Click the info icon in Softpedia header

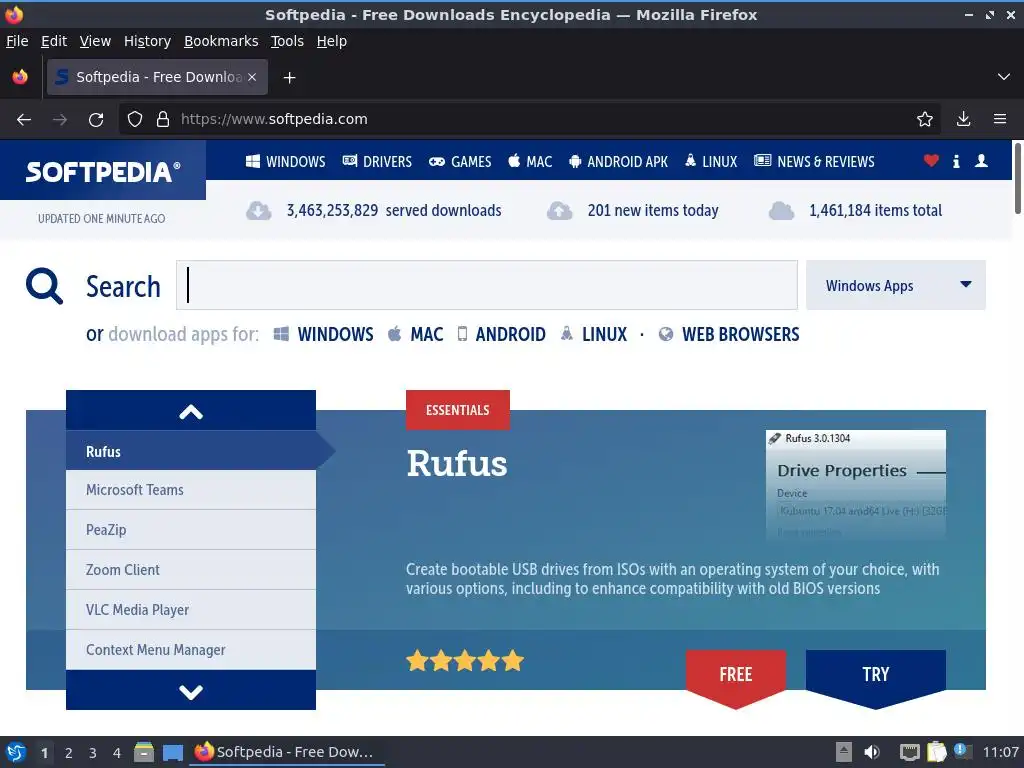[956, 161]
